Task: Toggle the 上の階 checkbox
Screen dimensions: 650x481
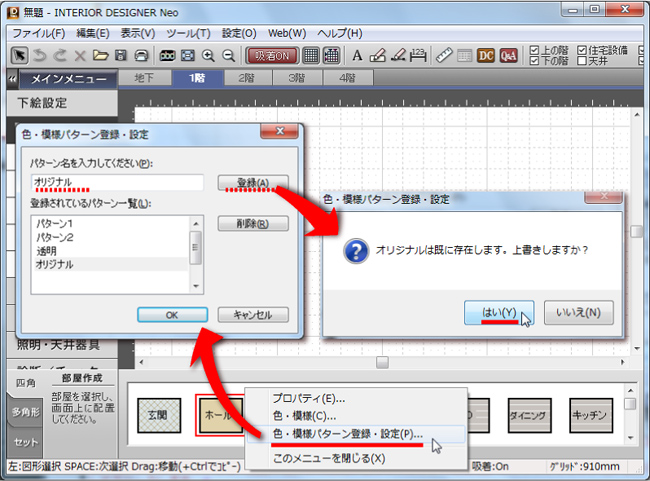Action: 534,50
